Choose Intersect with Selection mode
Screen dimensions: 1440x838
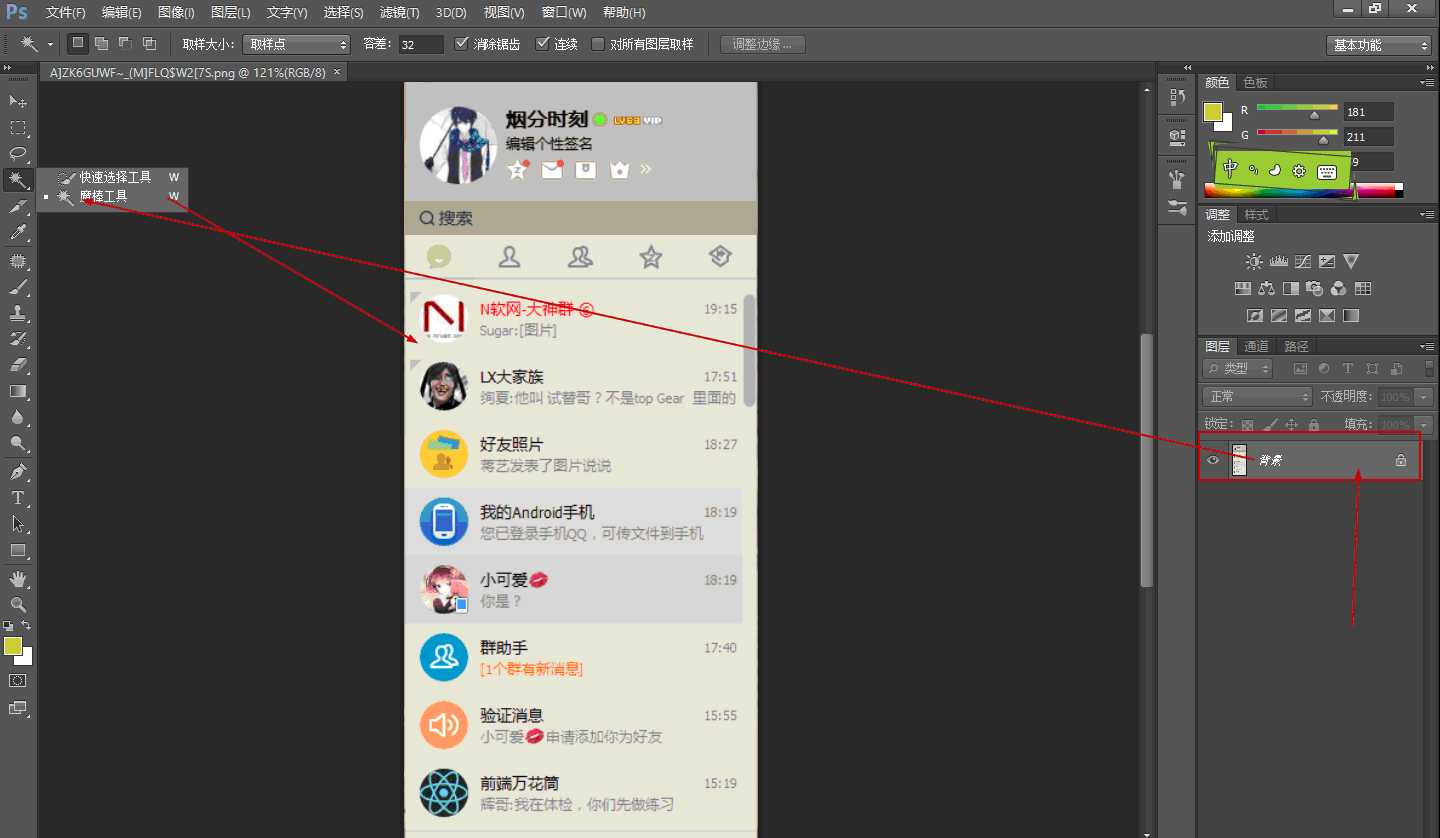point(149,43)
